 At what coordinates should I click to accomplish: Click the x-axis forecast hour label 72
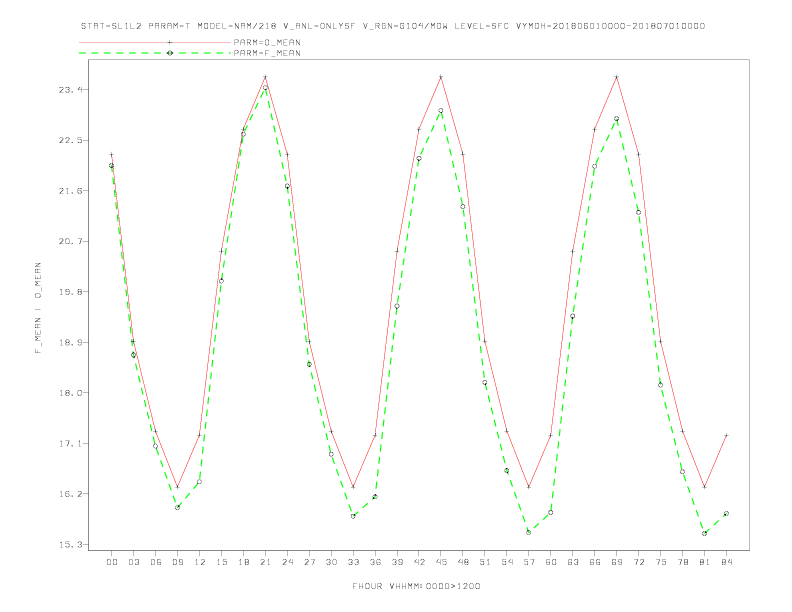(x=638, y=562)
